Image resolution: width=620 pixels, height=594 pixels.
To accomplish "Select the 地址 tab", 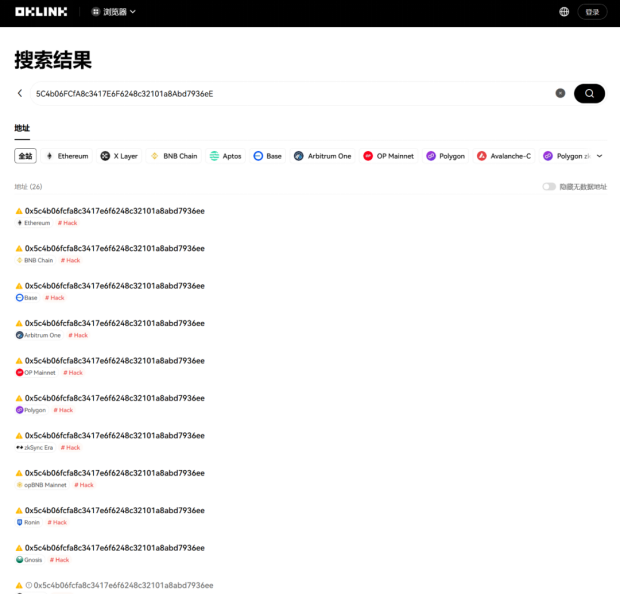I will [x=22, y=128].
